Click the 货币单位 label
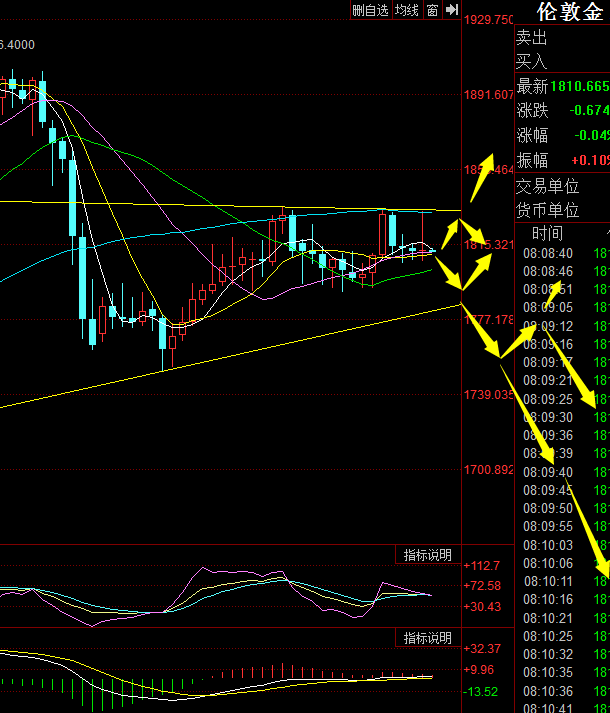Screen dimensions: 610x713 [547, 210]
